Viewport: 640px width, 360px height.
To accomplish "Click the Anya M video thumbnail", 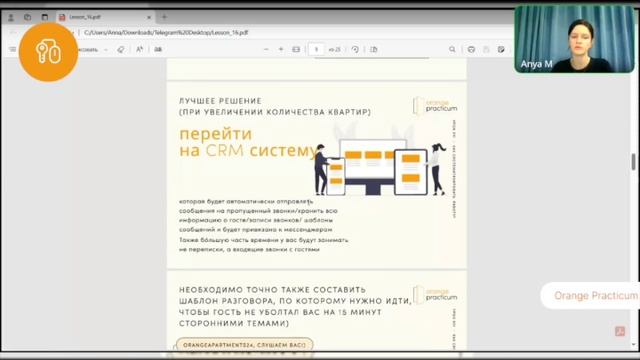I will click(574, 39).
